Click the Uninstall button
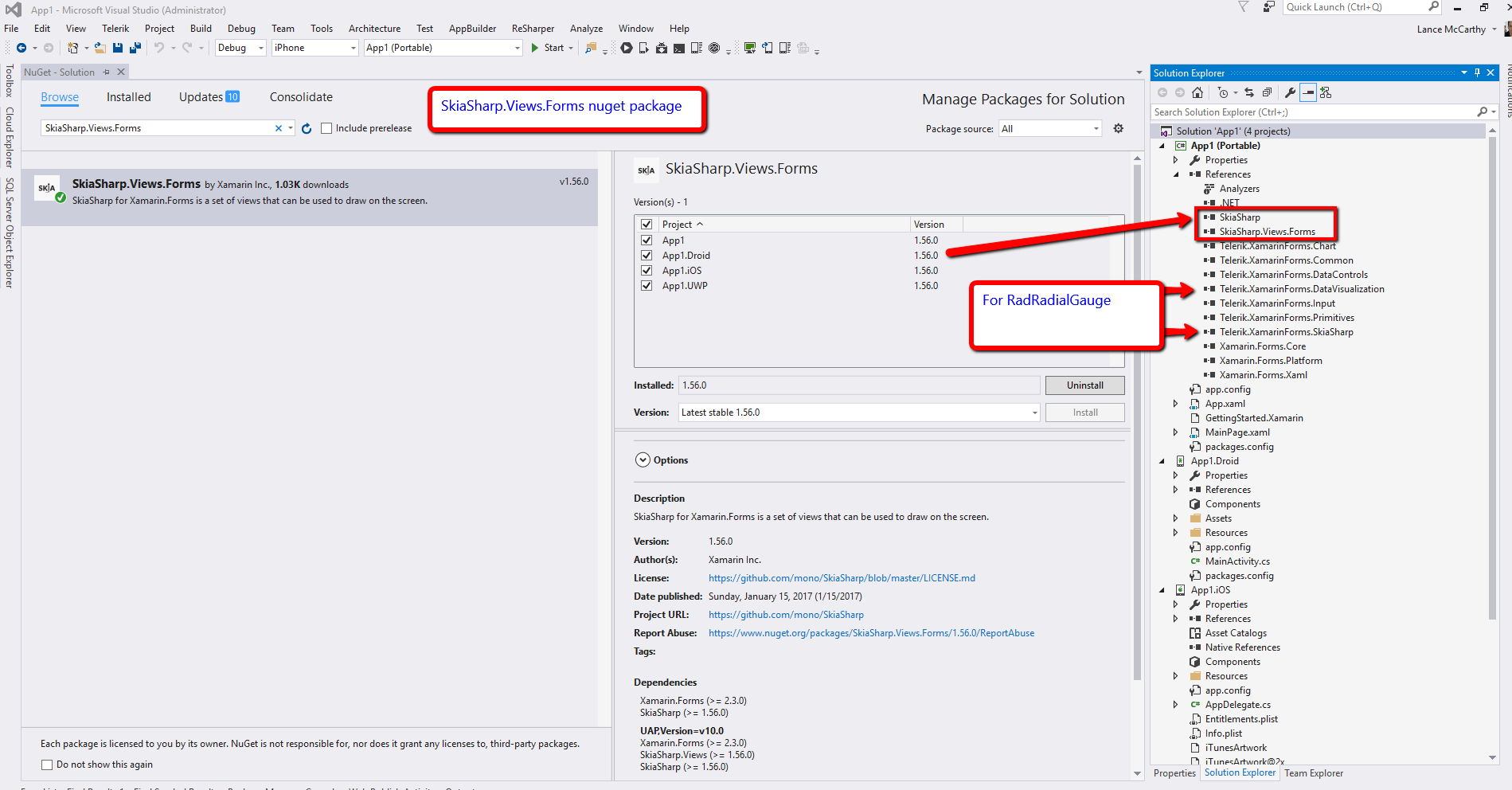 click(1085, 385)
